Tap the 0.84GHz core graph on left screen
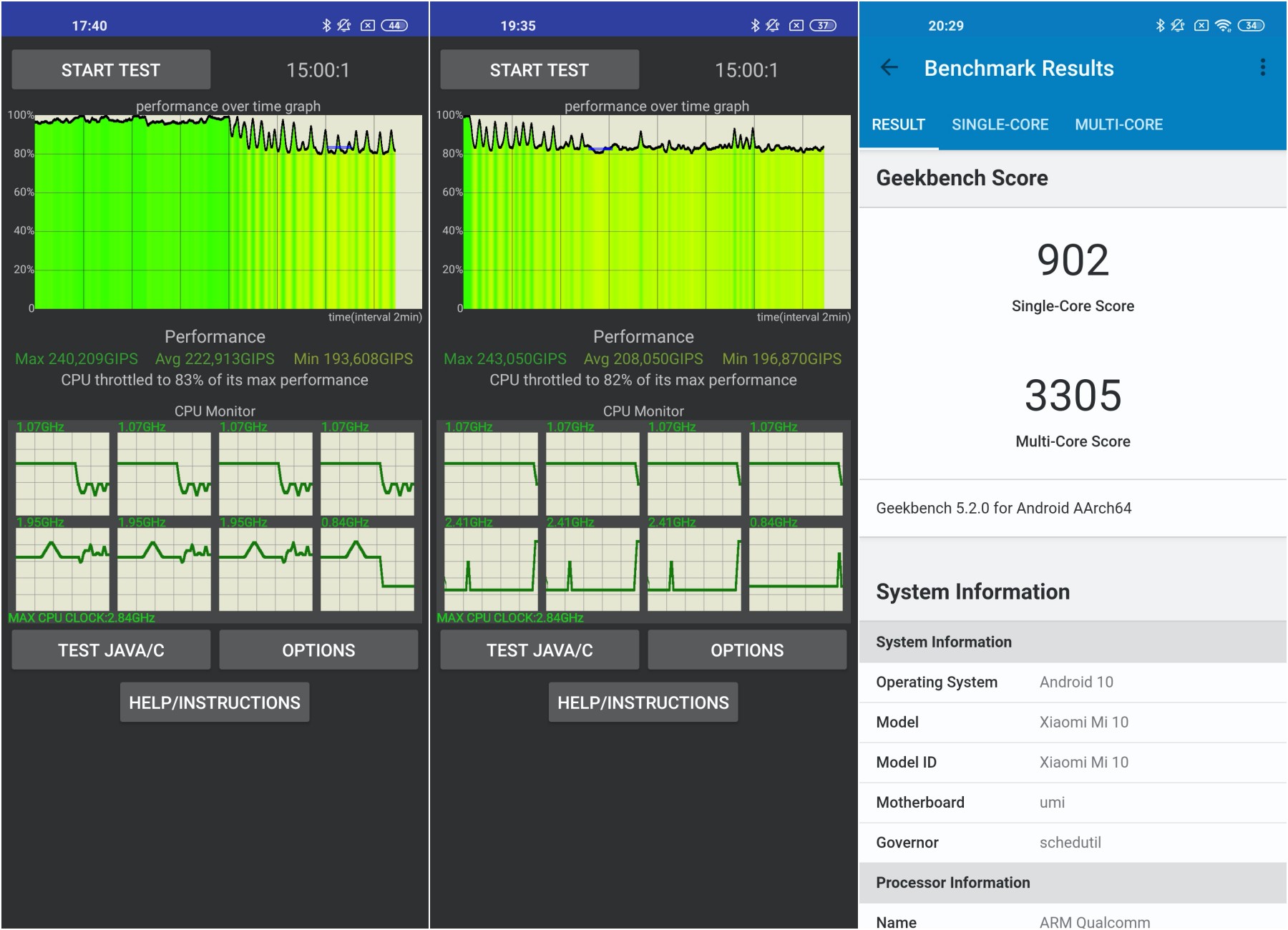 (x=367, y=569)
